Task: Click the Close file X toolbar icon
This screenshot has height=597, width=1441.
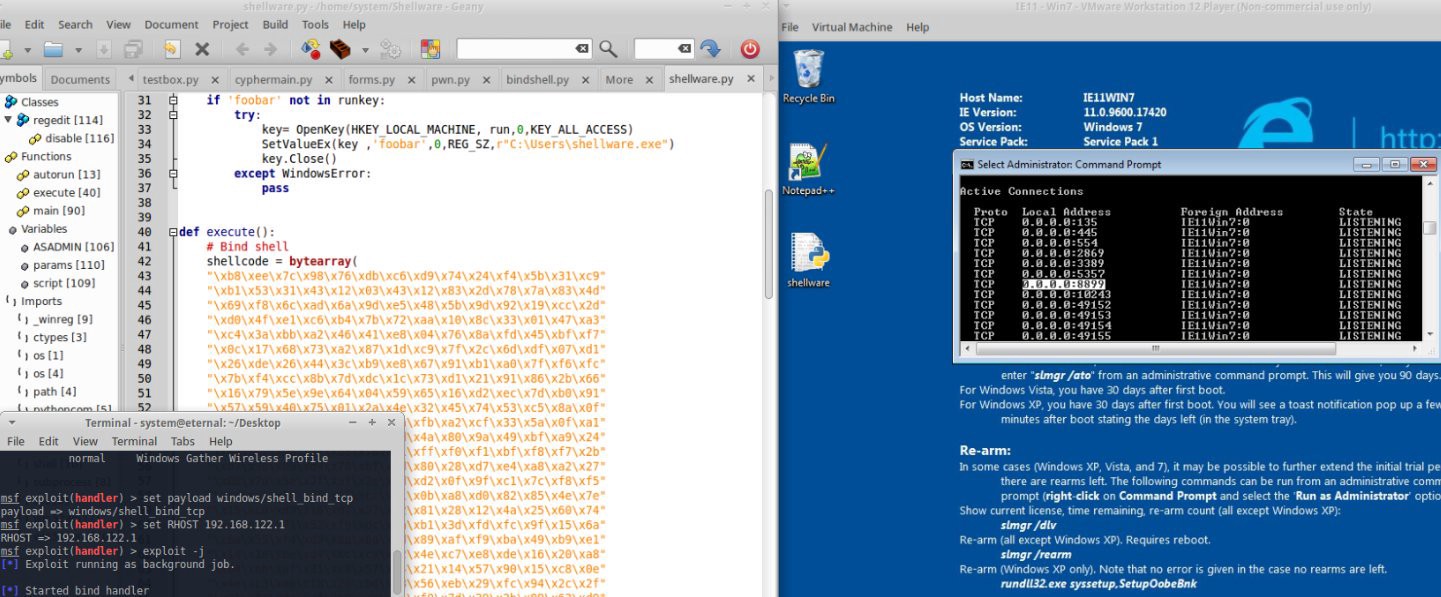Action: [x=202, y=49]
